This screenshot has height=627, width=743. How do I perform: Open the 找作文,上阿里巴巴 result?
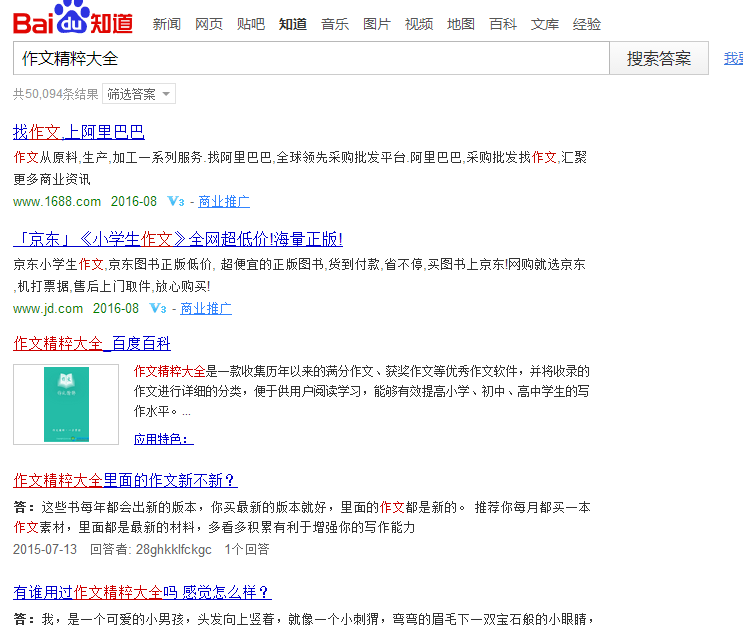[x=79, y=132]
